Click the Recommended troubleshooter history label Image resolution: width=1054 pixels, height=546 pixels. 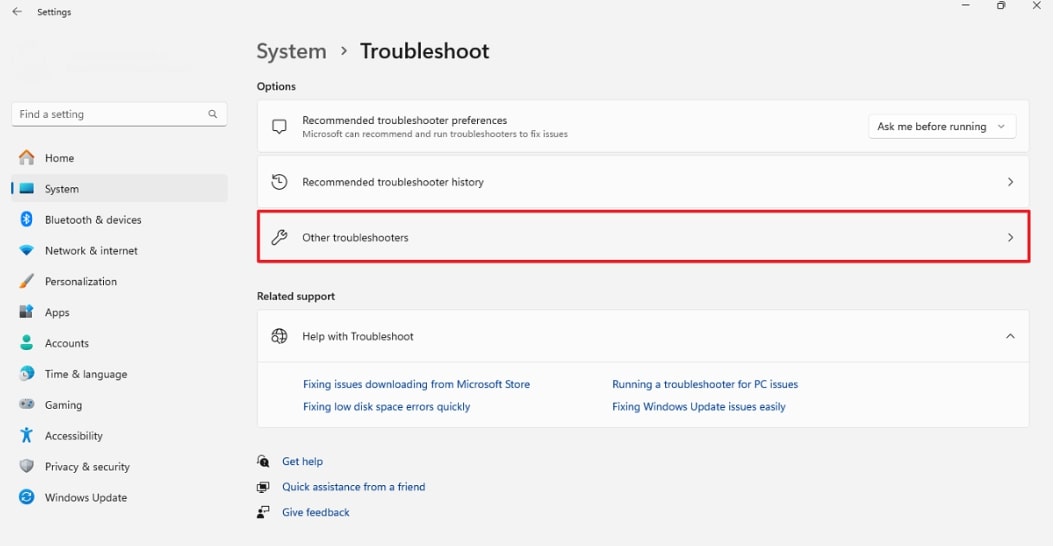(x=393, y=182)
